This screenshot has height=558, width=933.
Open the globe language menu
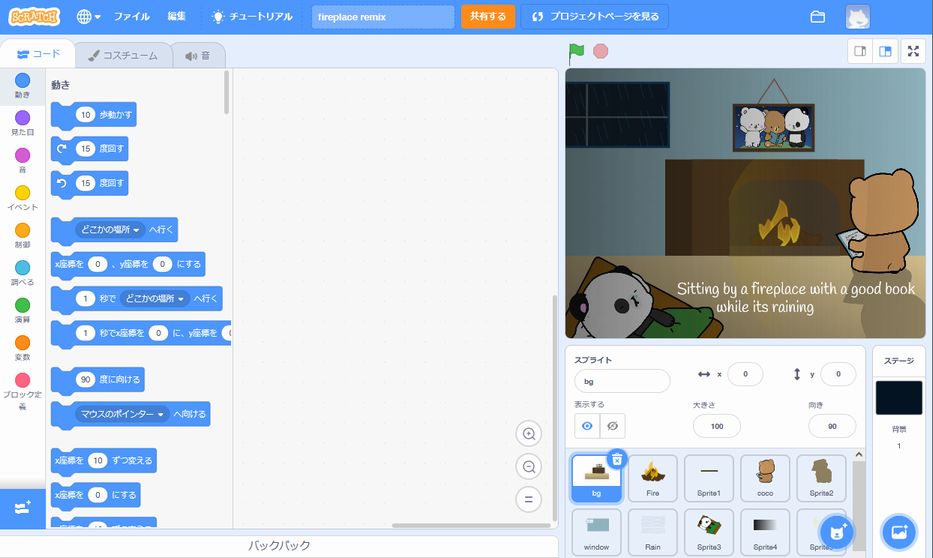88,17
